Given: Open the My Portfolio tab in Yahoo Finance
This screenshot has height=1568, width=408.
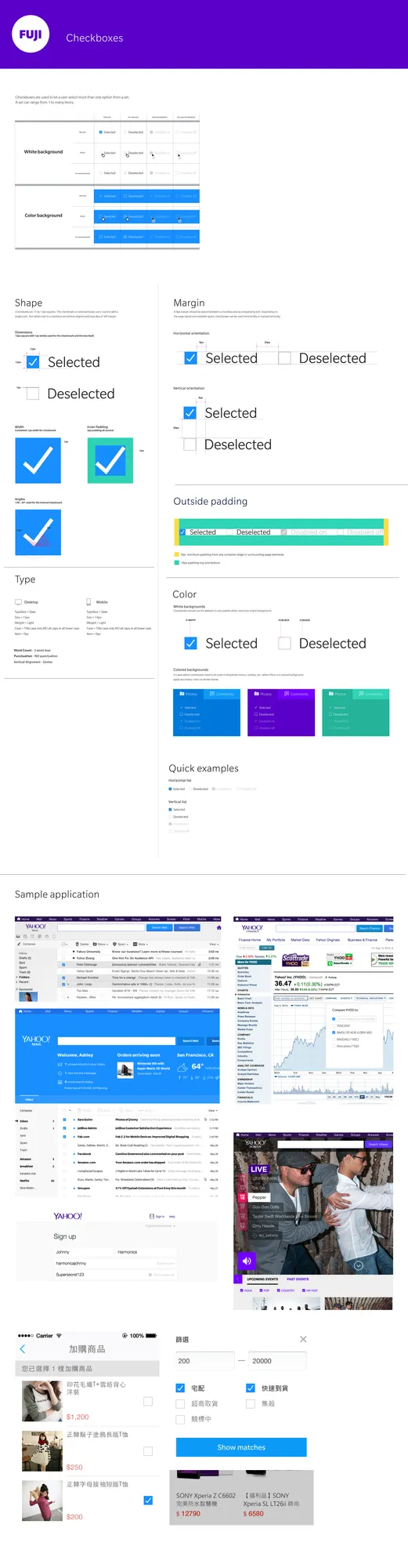Looking at the screenshot, I should [x=276, y=939].
